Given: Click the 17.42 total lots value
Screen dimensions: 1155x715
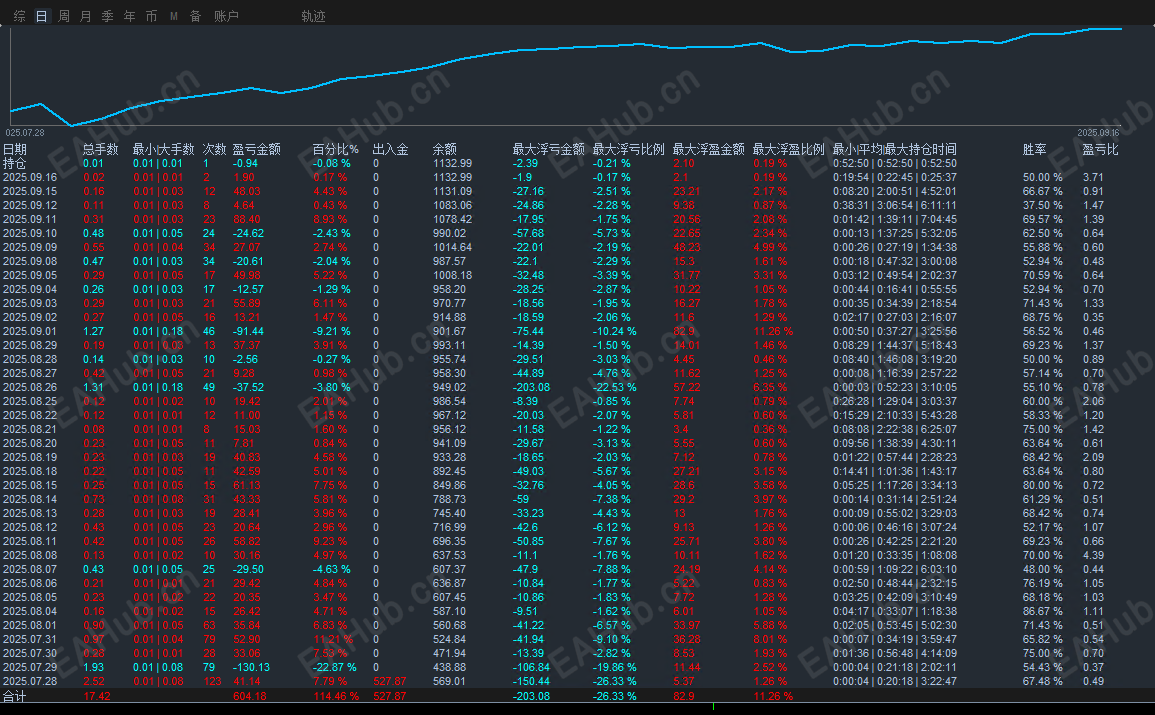Looking at the screenshot, I should (96, 696).
